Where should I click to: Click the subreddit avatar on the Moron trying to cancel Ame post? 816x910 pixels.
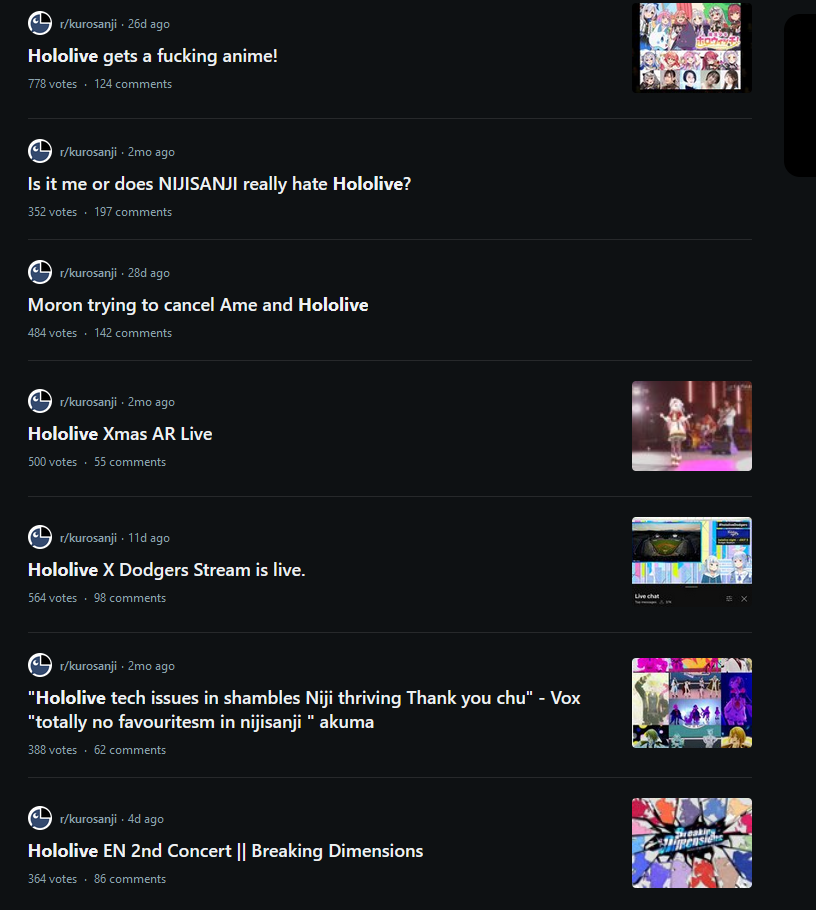click(40, 272)
